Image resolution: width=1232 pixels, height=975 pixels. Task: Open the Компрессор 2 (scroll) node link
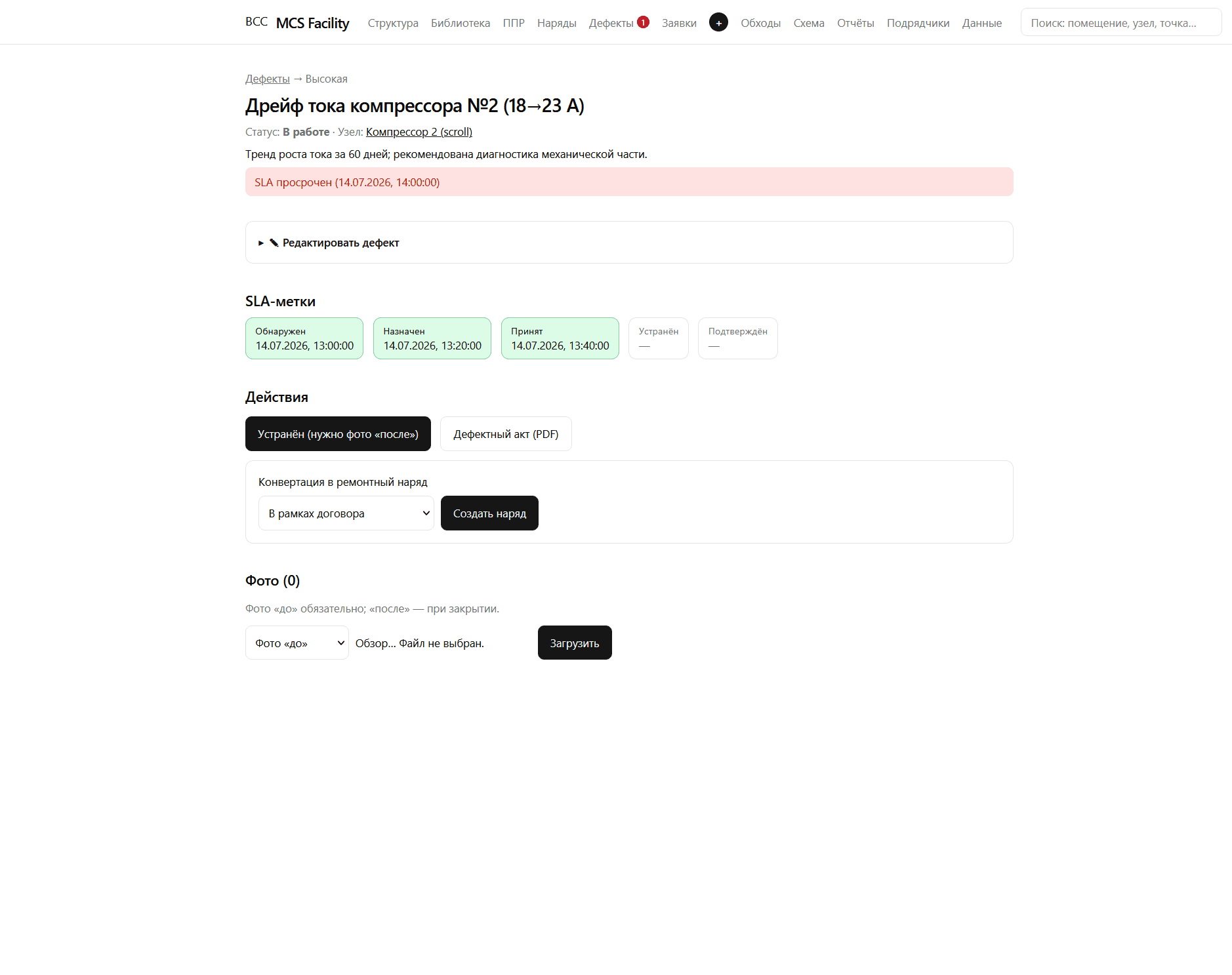click(x=419, y=132)
